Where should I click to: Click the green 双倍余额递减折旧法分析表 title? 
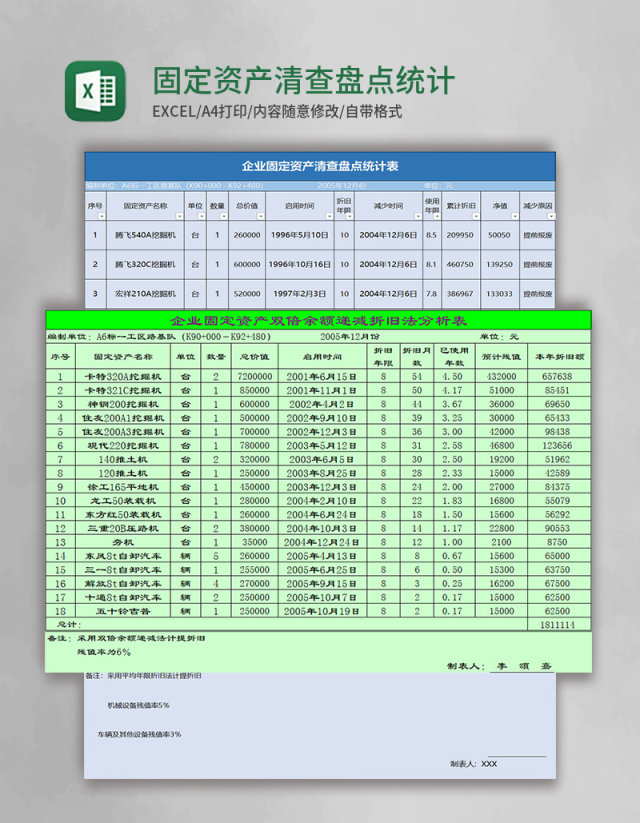pos(319,320)
